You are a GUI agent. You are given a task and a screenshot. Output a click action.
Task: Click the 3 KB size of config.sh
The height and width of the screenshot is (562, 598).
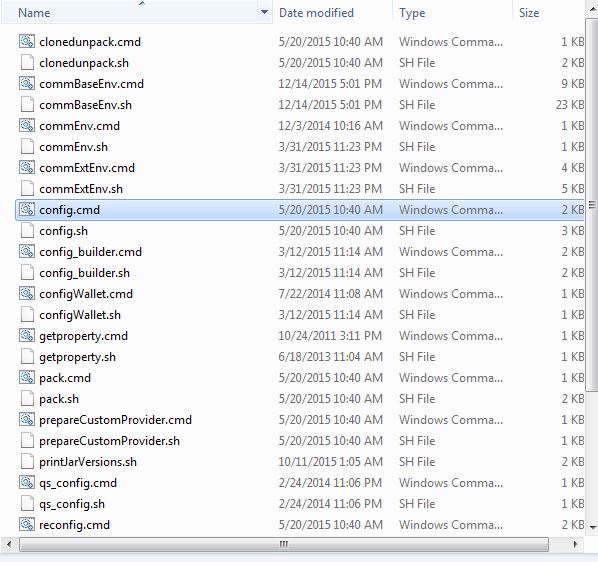pyautogui.click(x=572, y=230)
